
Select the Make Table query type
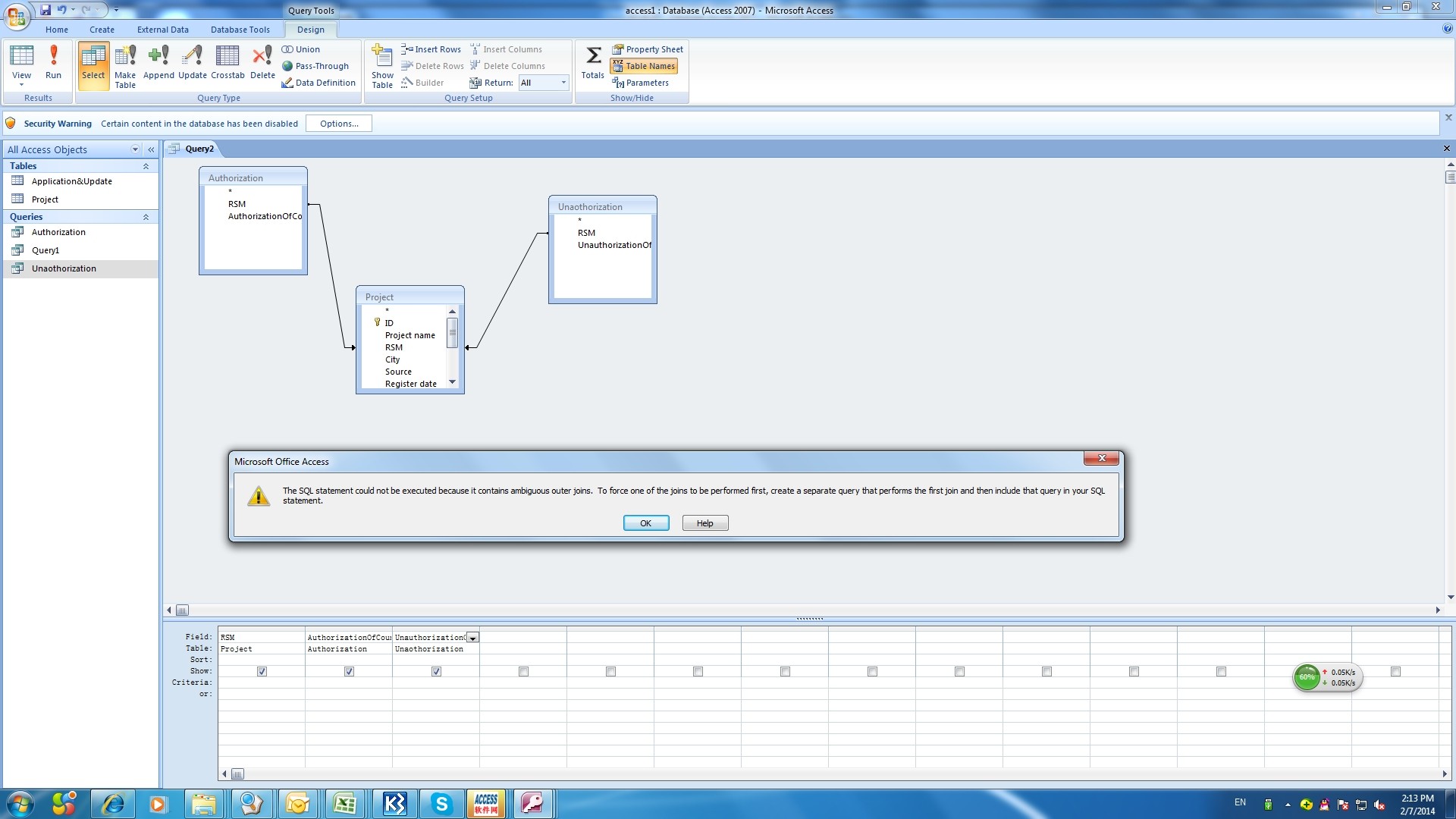[x=125, y=64]
